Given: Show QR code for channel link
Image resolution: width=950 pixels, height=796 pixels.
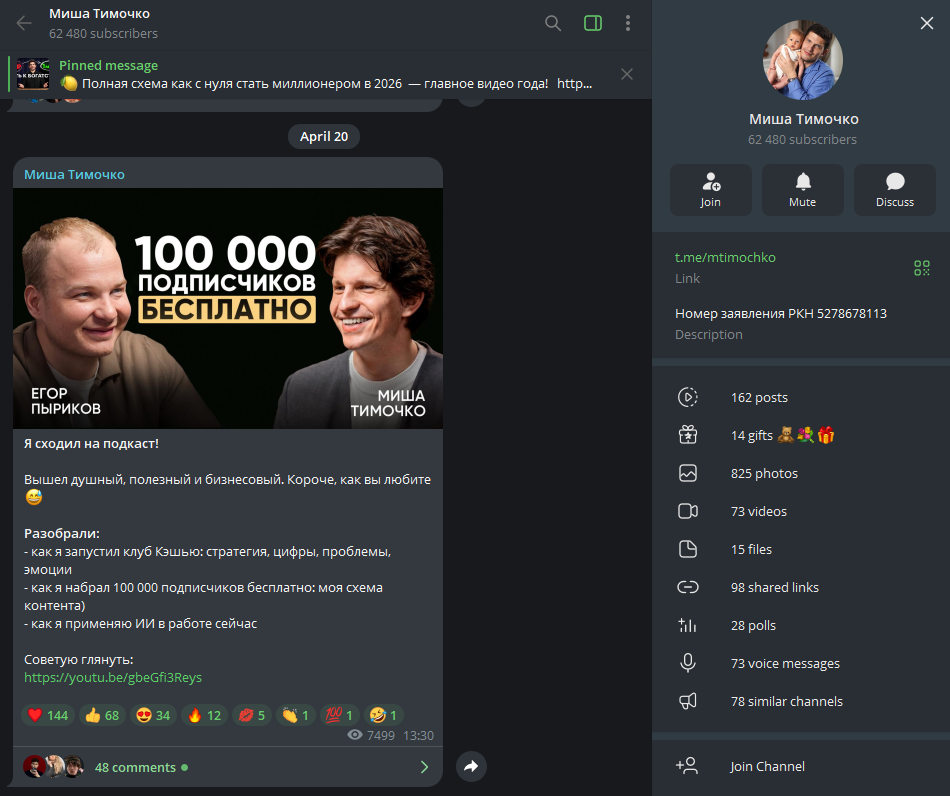Looking at the screenshot, I should point(921,267).
